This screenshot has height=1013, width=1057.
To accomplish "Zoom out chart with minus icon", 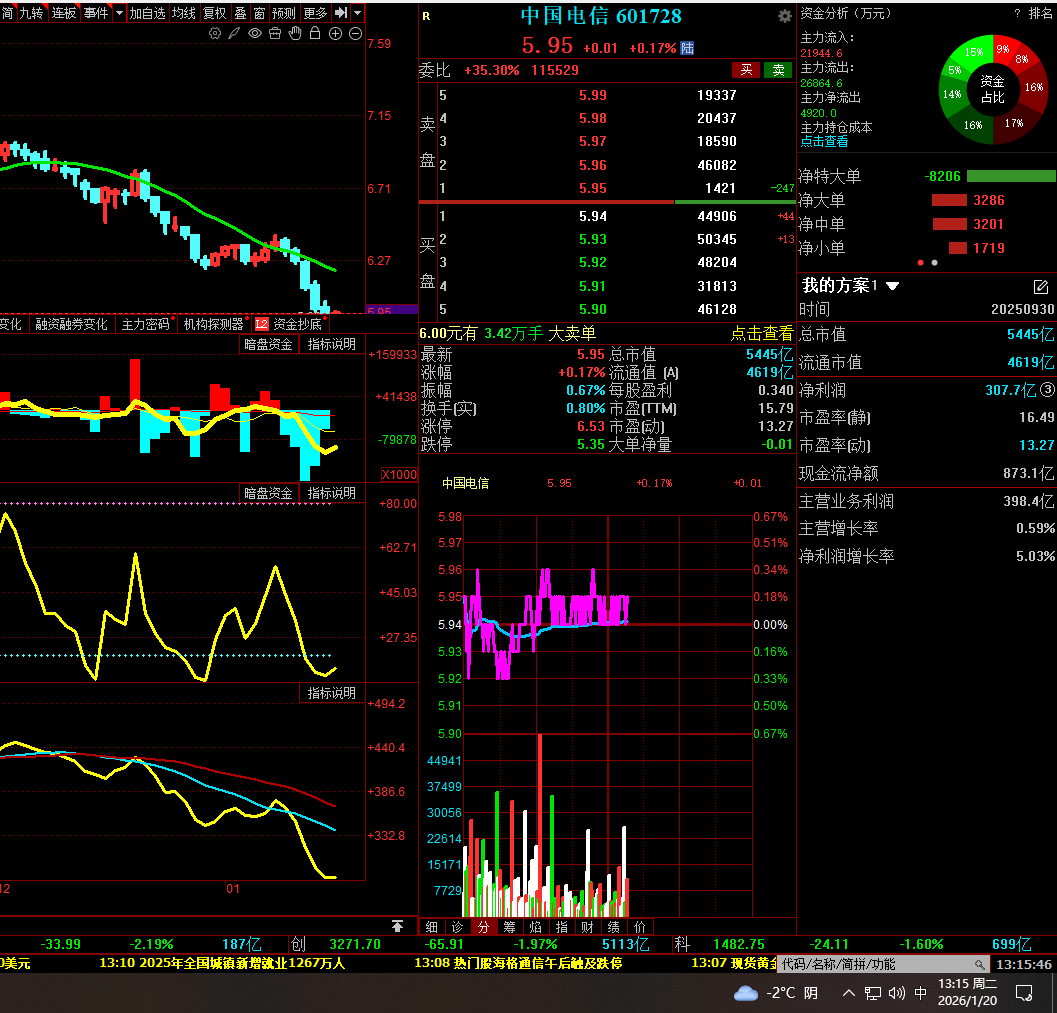I will (355, 33).
